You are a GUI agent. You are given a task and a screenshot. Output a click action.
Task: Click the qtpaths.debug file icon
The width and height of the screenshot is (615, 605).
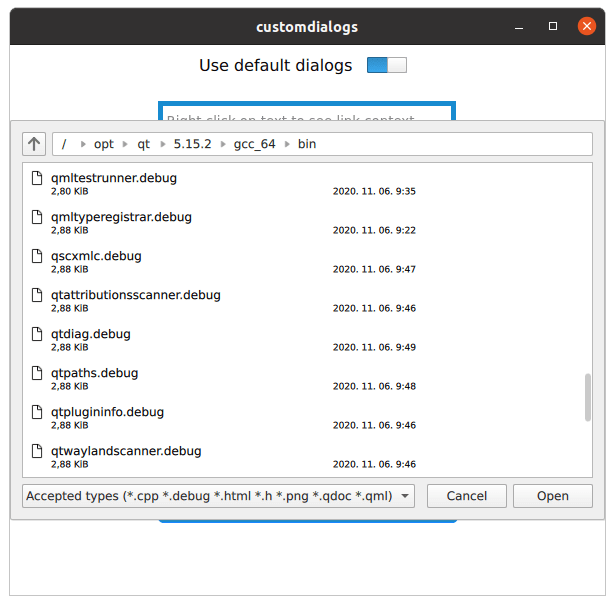click(x=38, y=373)
